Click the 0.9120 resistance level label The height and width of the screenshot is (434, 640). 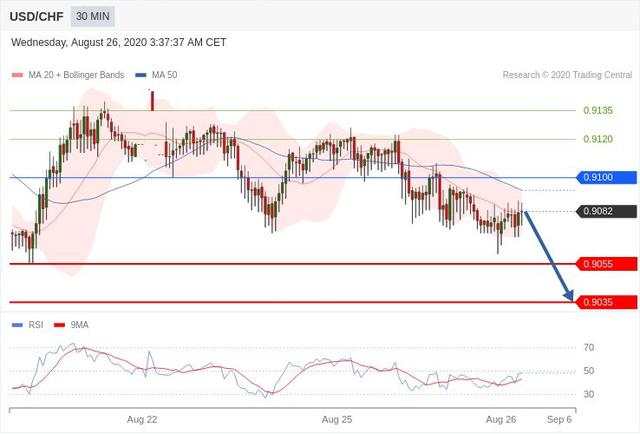point(598,139)
